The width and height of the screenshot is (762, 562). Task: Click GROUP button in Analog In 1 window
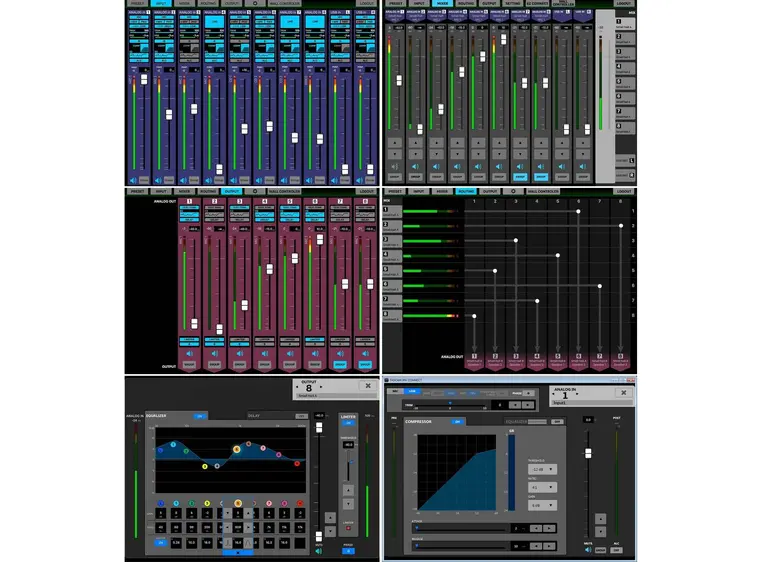[601, 550]
